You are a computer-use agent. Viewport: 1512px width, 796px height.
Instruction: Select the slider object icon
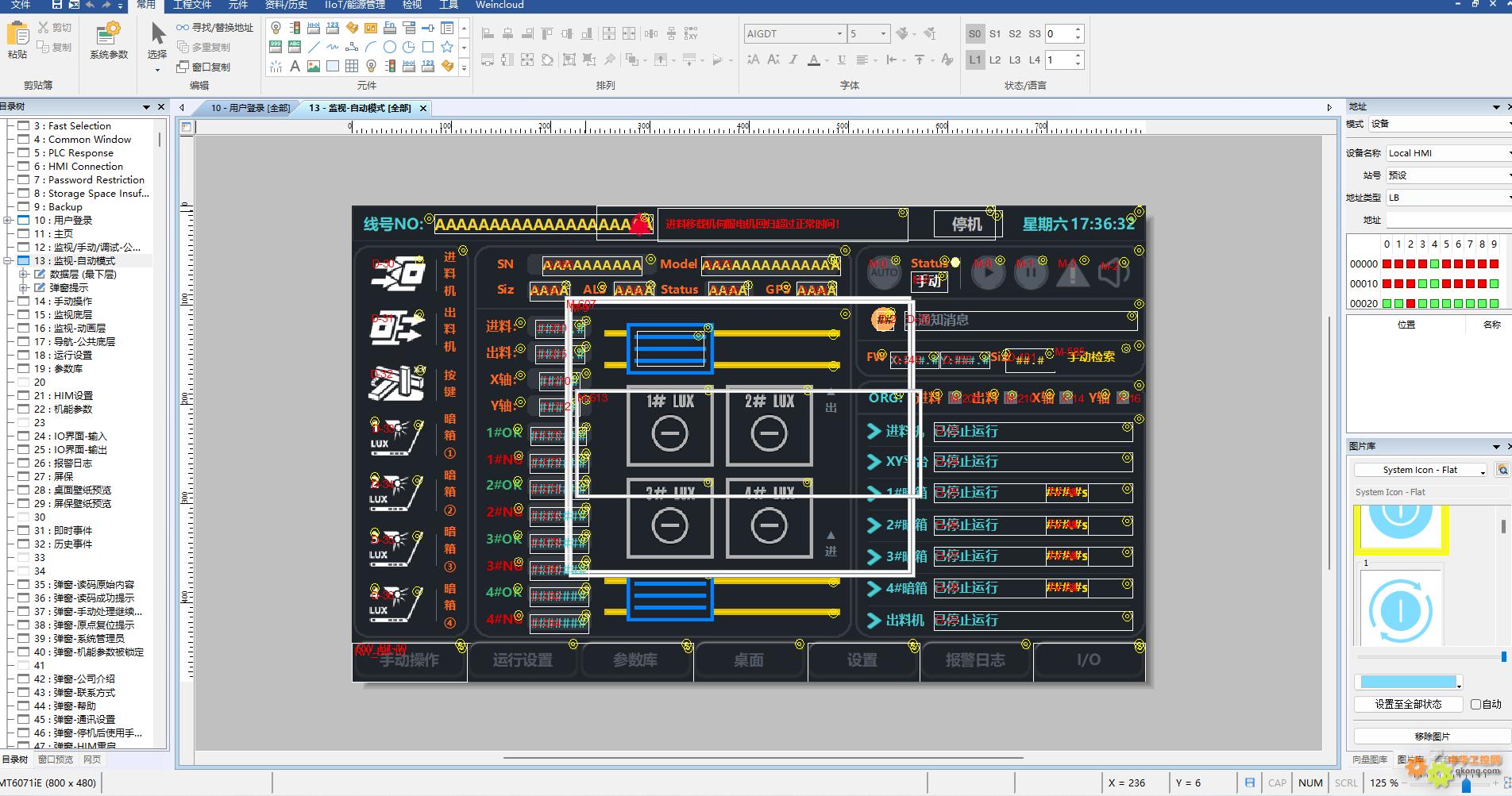pyautogui.click(x=428, y=29)
